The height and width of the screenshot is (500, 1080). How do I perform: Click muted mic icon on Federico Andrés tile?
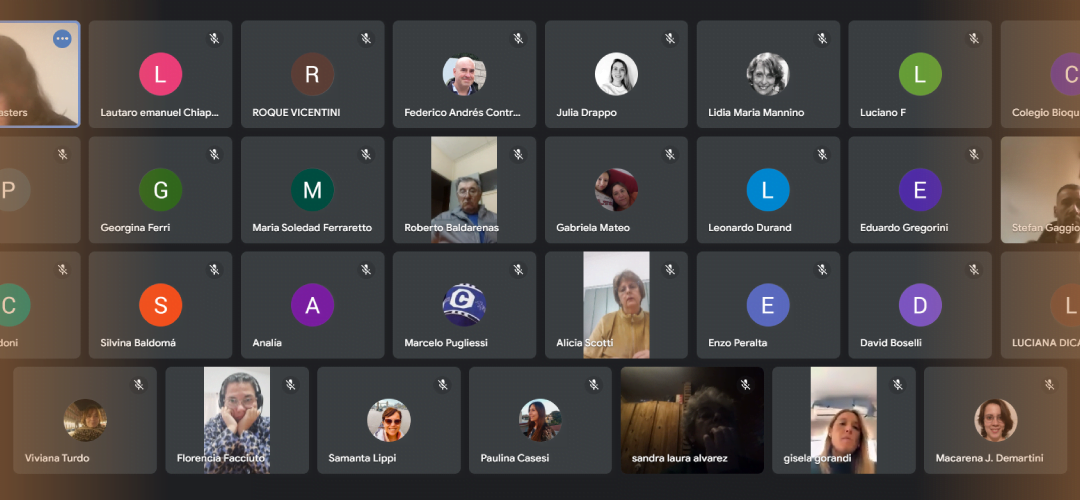[518, 39]
